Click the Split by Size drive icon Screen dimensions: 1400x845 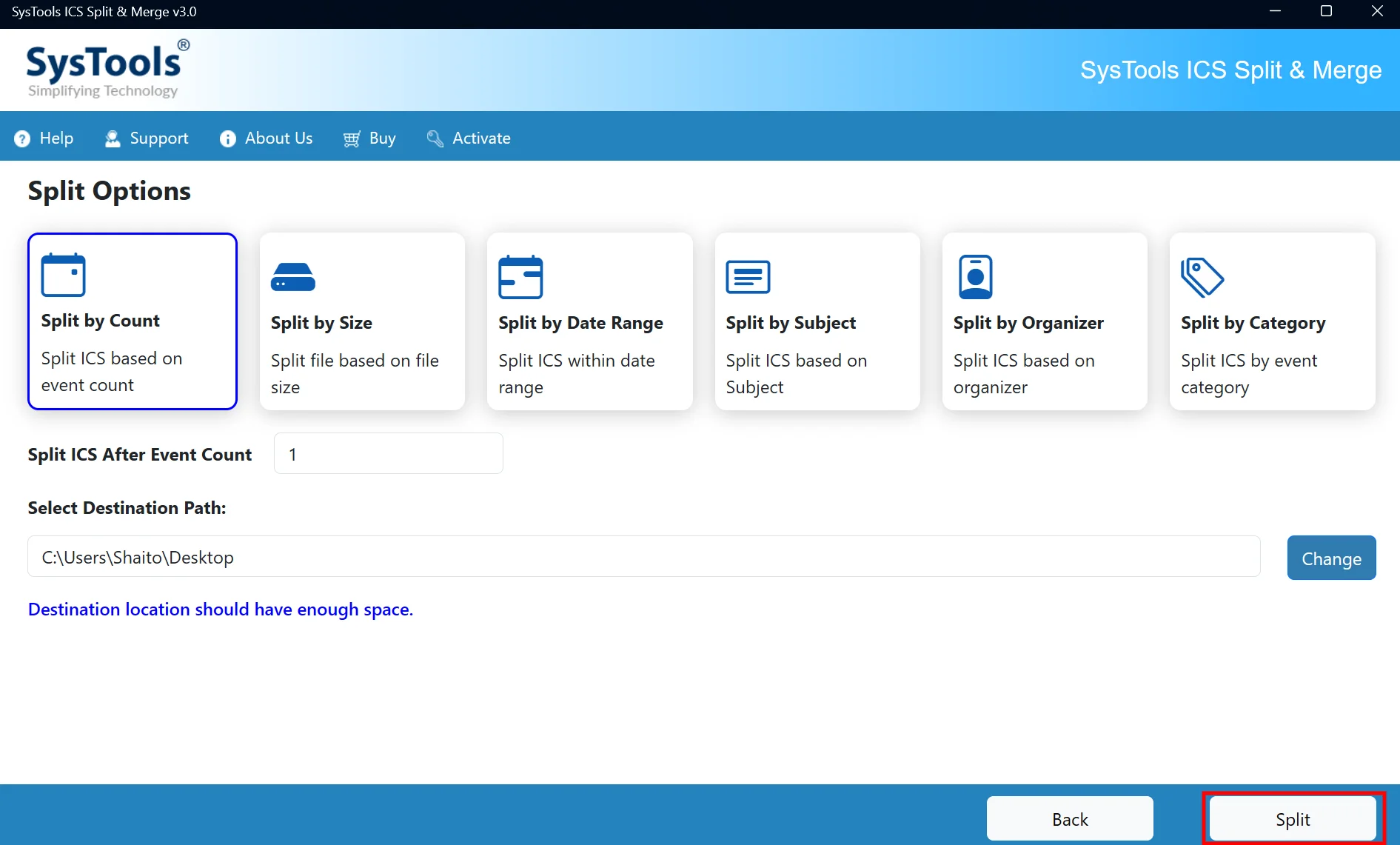[x=293, y=277]
